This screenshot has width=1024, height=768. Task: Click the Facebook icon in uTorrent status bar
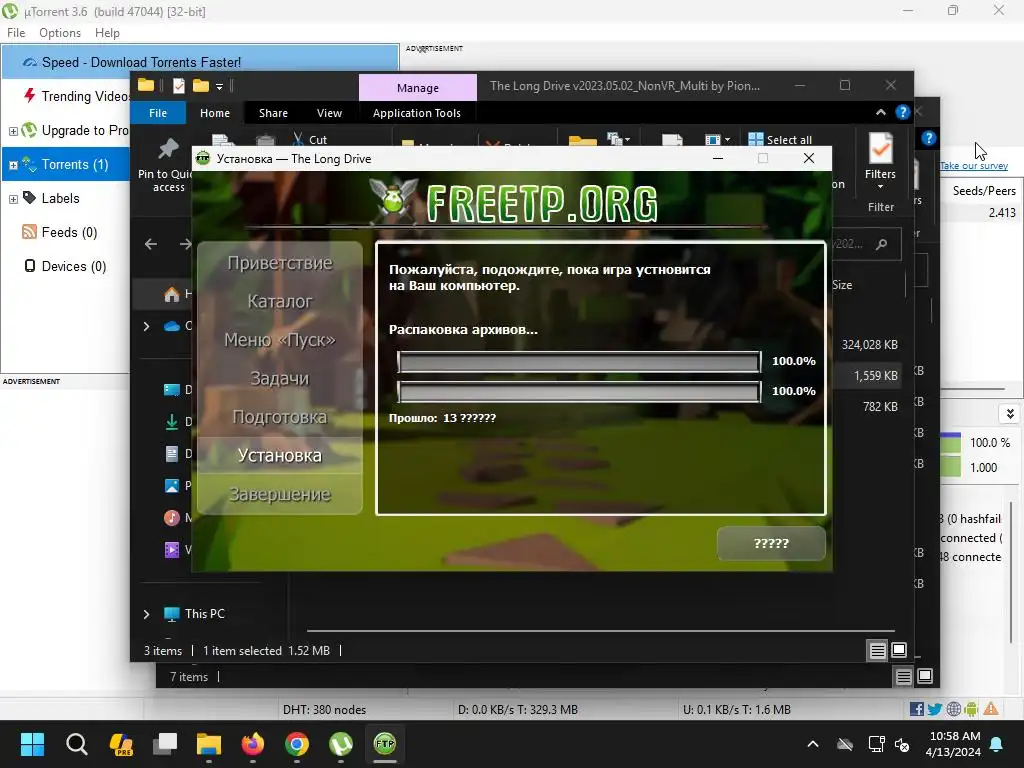tap(916, 709)
